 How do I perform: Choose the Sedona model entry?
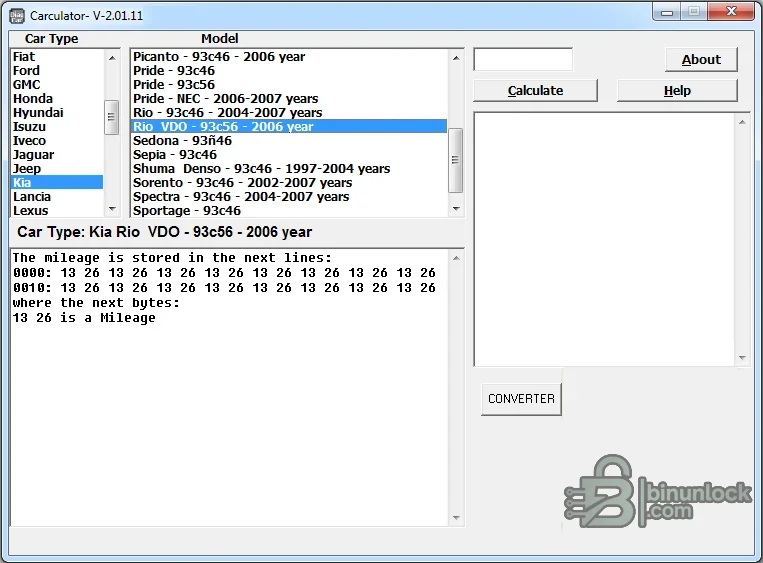289,141
